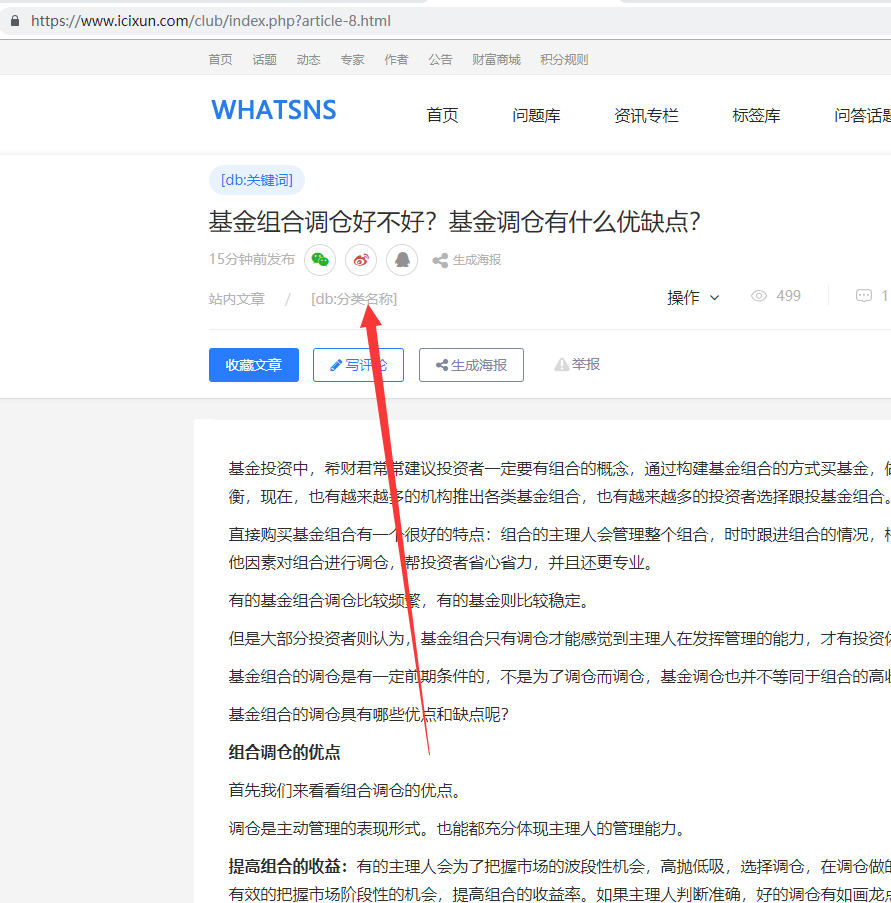This screenshot has width=891, height=903.
Task: Click the 写评论 button
Action: [358, 365]
